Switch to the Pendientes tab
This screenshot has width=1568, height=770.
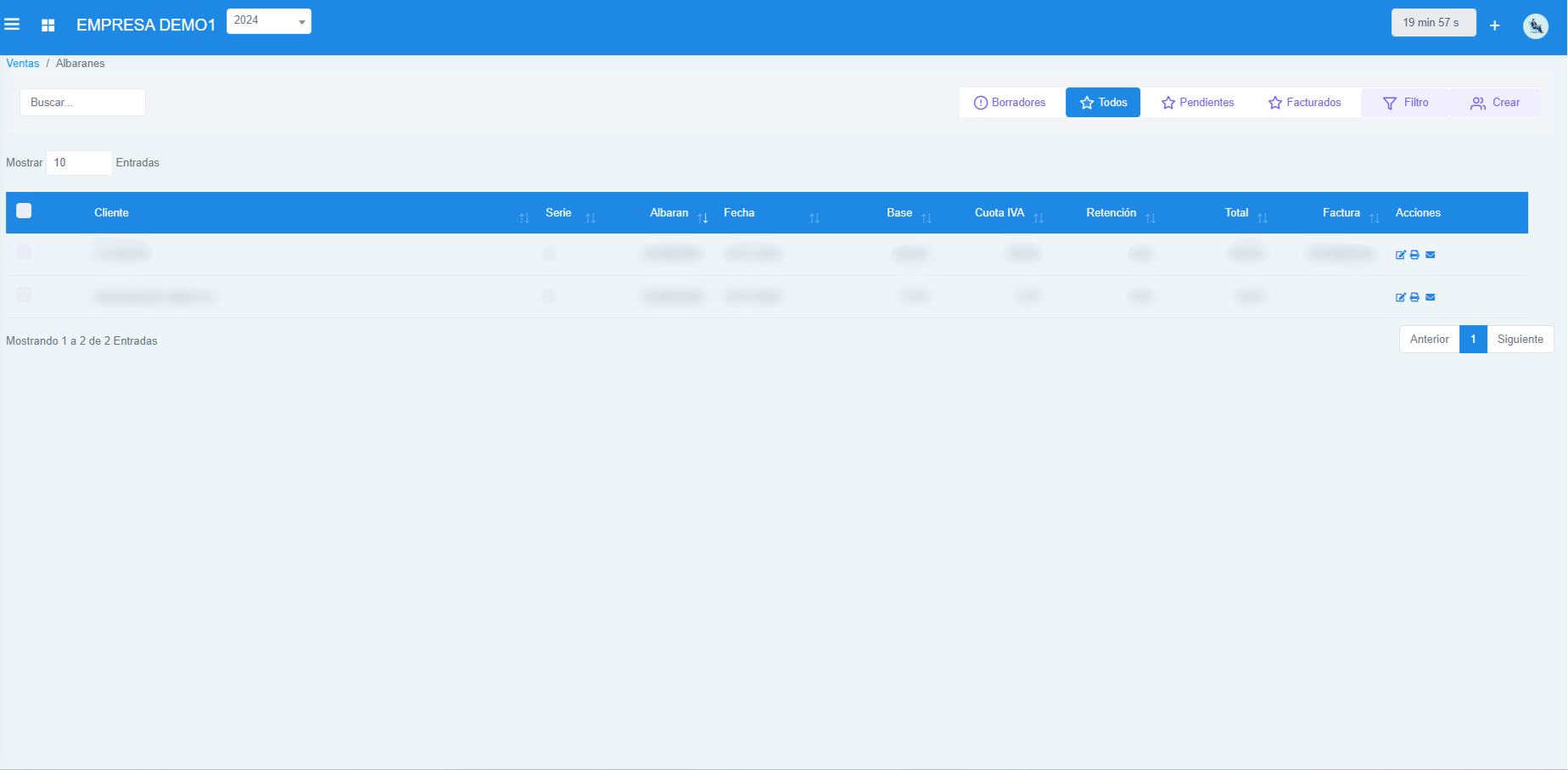click(1197, 103)
